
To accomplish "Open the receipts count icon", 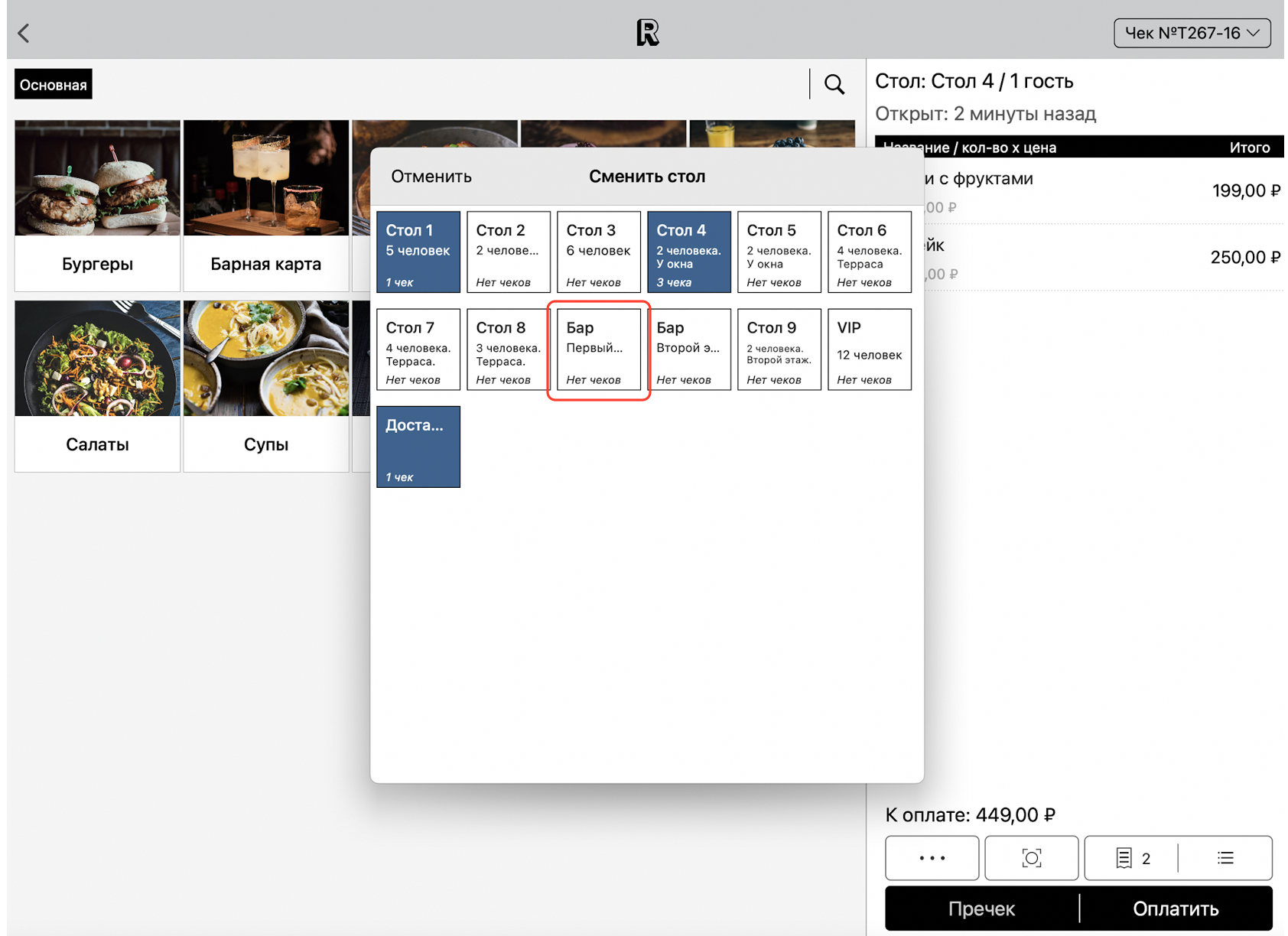I will pos(1132,858).
